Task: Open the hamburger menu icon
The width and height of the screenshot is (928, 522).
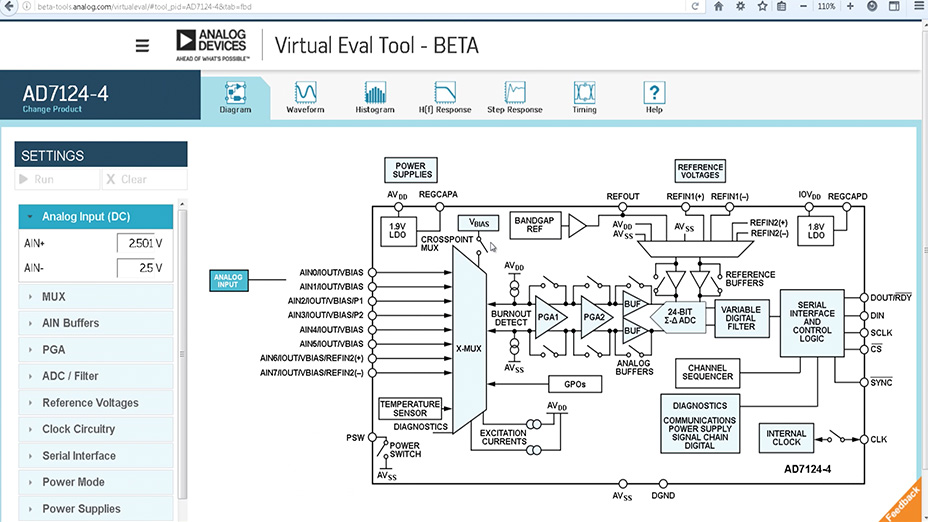Action: (x=142, y=46)
